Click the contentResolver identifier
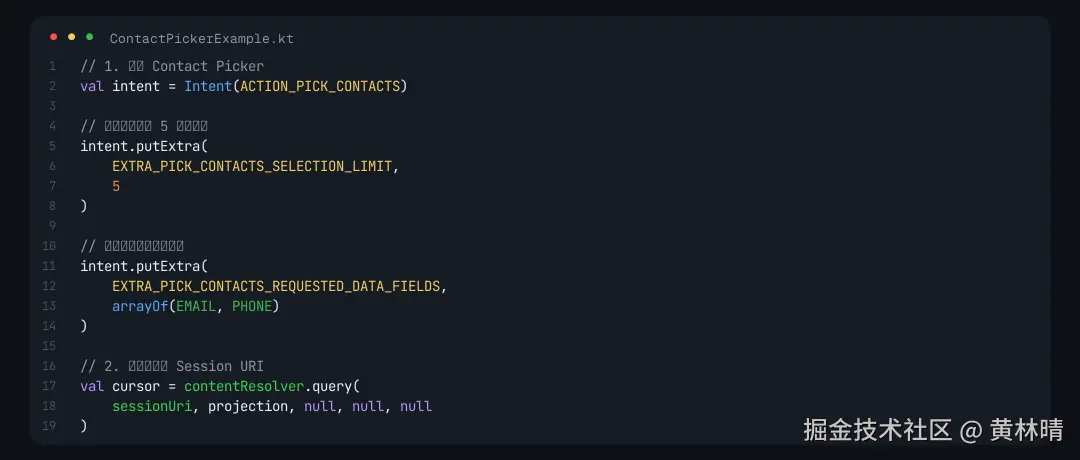Image resolution: width=1080 pixels, height=460 pixels. click(x=244, y=386)
